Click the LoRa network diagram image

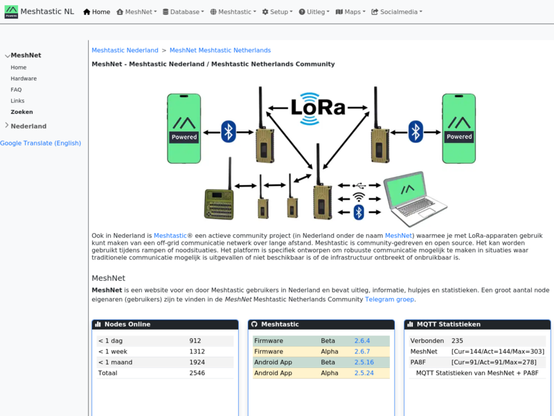(321, 156)
